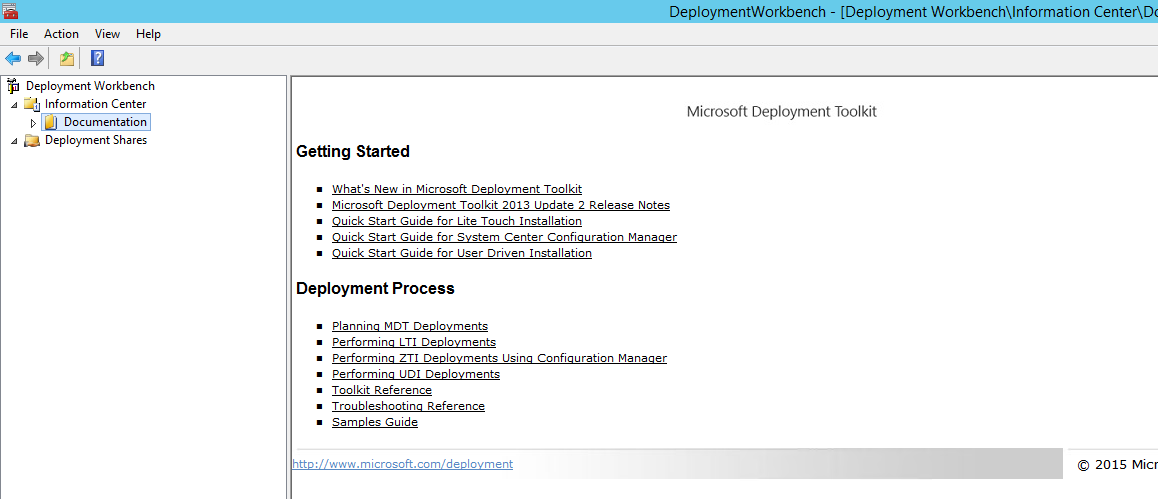Open Quick Start Guide for User Driven Installation
Image resolution: width=1158 pixels, height=499 pixels.
[462, 254]
